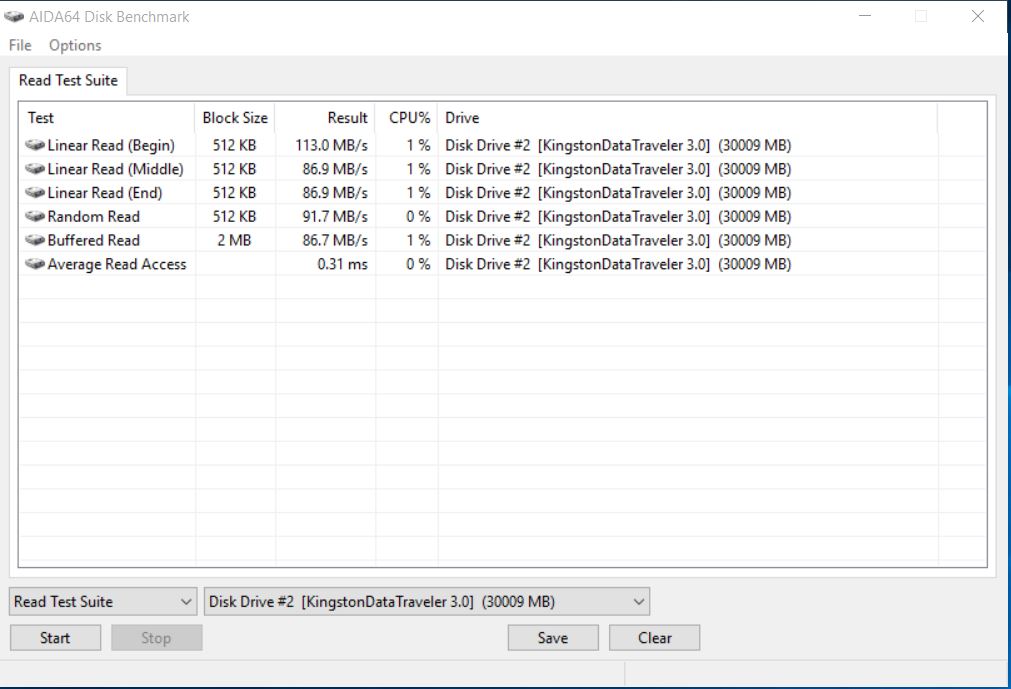
Task: Click the 113.0 MB/s result value
Action: tap(331, 145)
